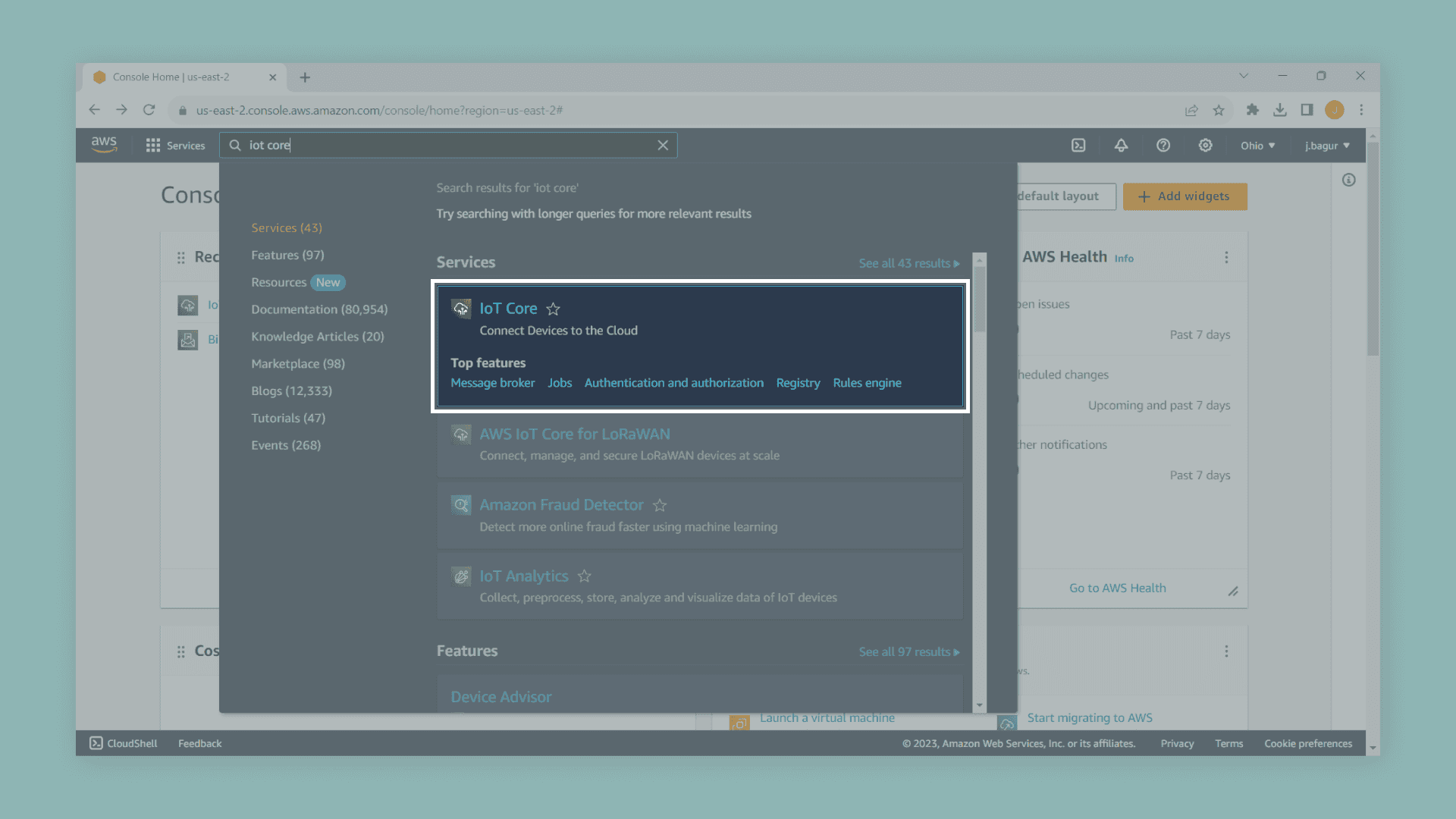This screenshot has width=1456, height=819.
Task: Open the info panel icon at right
Action: 1348,180
